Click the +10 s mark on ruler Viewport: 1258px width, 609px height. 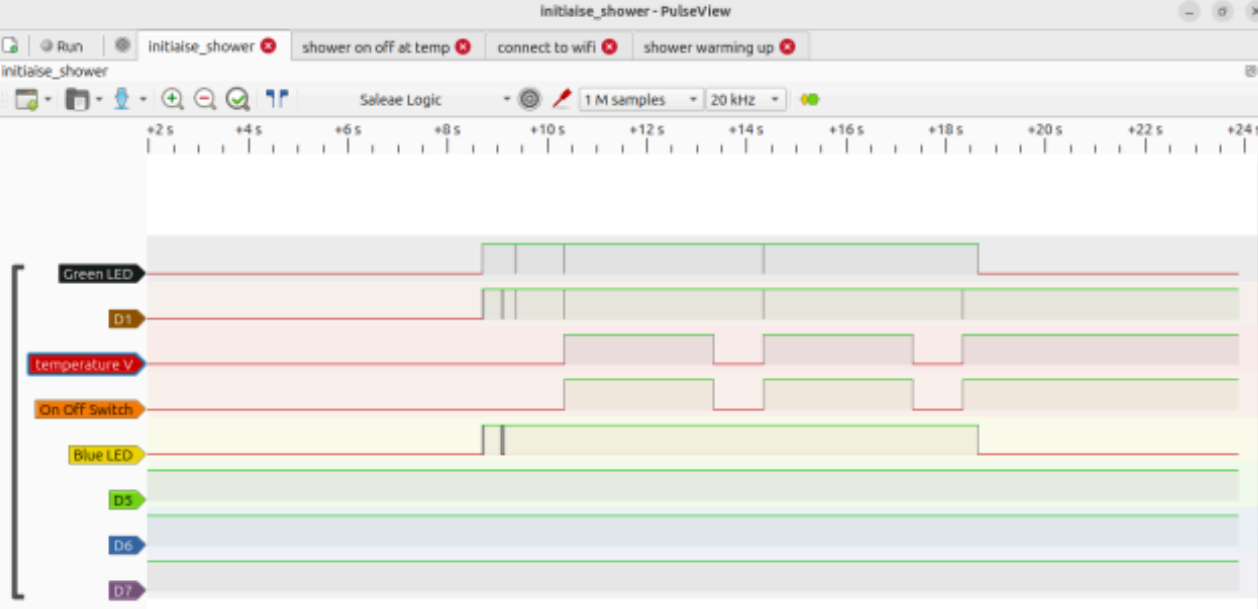click(x=547, y=130)
